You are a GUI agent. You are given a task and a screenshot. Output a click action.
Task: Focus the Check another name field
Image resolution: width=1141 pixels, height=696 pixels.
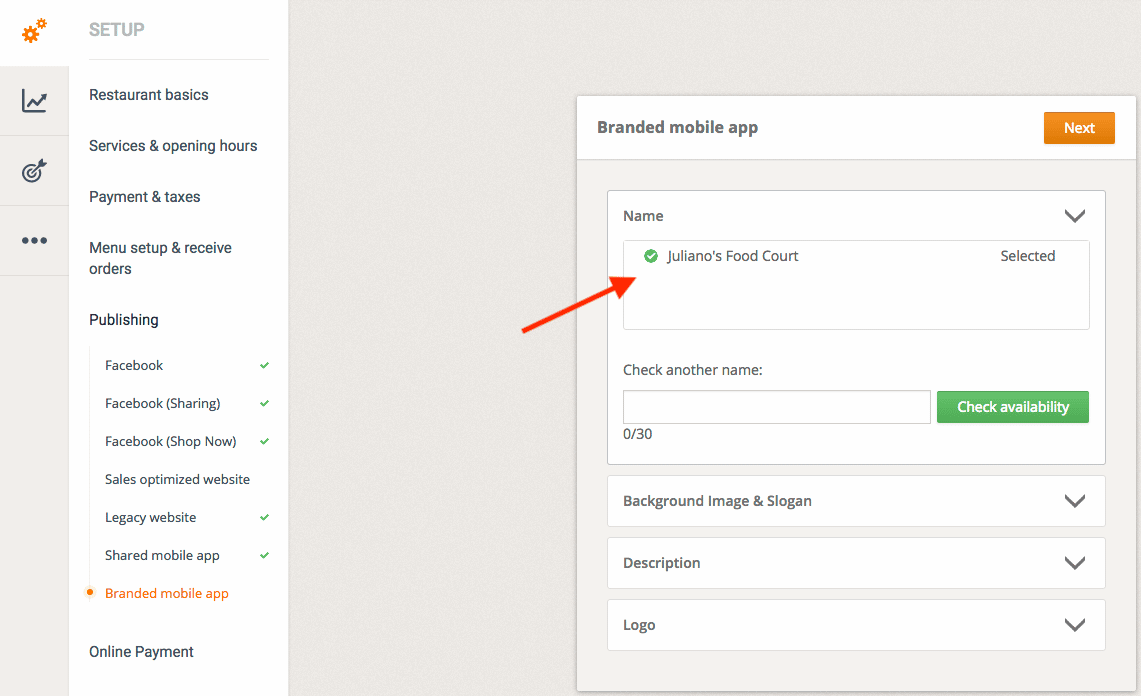pyautogui.click(x=776, y=407)
